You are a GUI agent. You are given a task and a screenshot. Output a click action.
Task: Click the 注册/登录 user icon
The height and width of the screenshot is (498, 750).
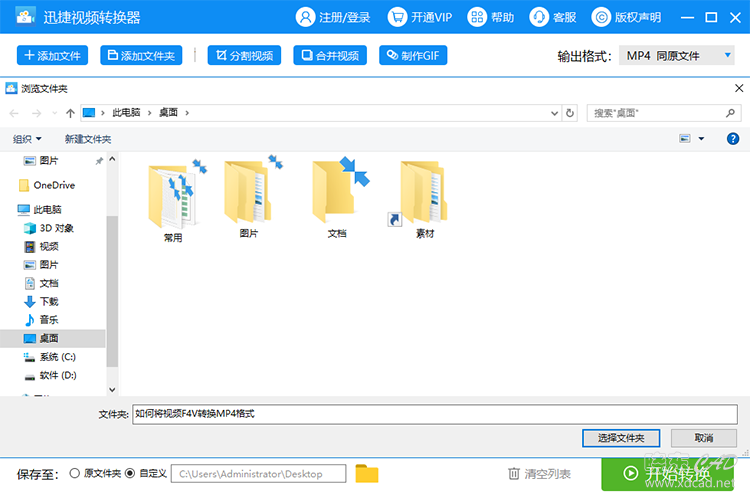click(305, 17)
